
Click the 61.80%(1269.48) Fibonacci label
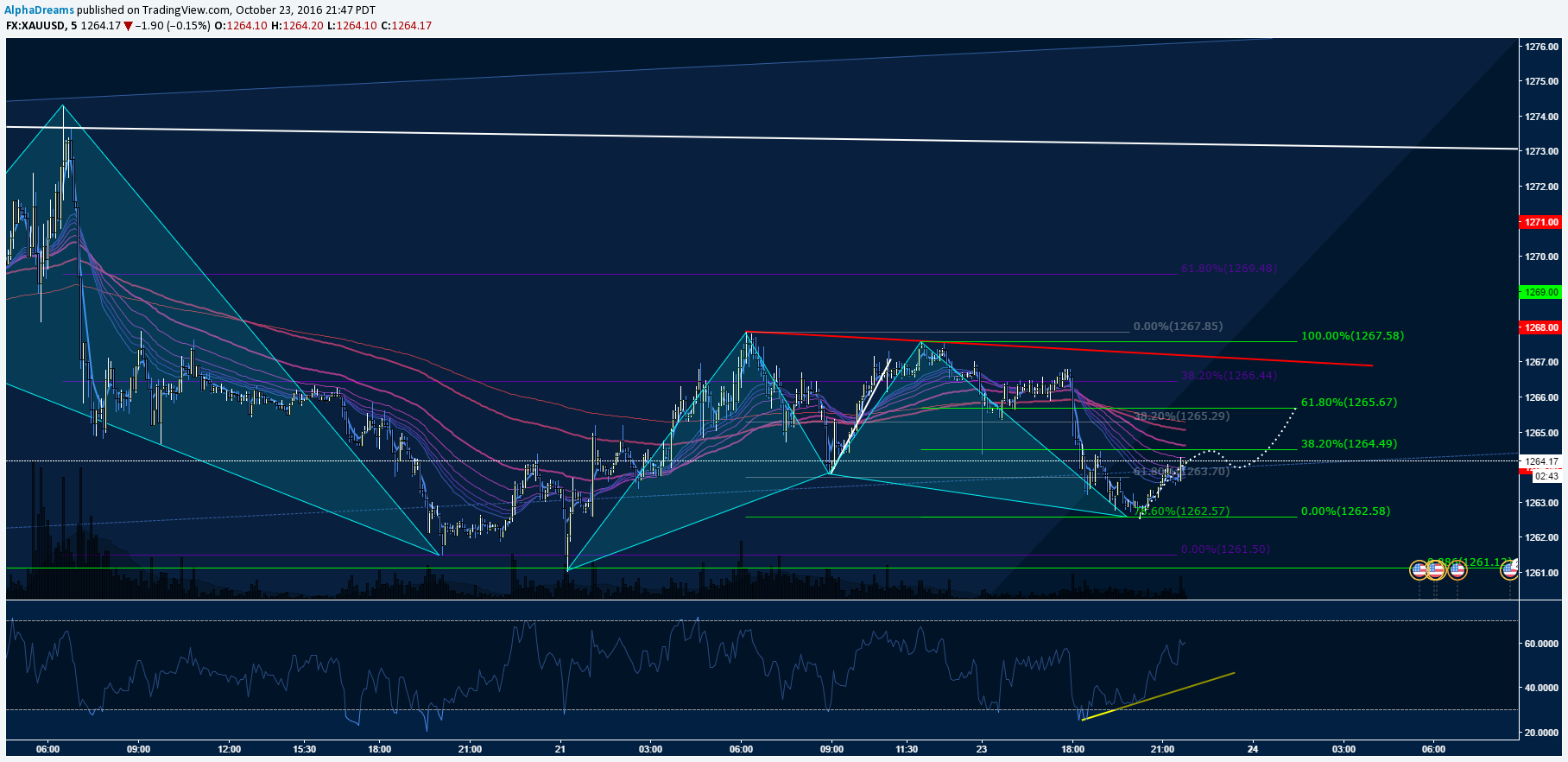(1229, 269)
